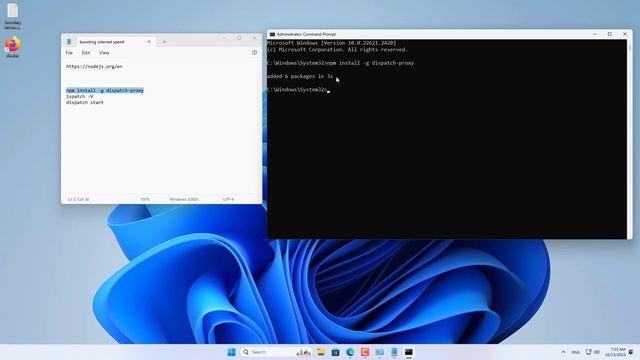Click the 'dispatch start' line in Notepad
Image resolution: width=640 pixels, height=360 pixels.
pos(85,102)
